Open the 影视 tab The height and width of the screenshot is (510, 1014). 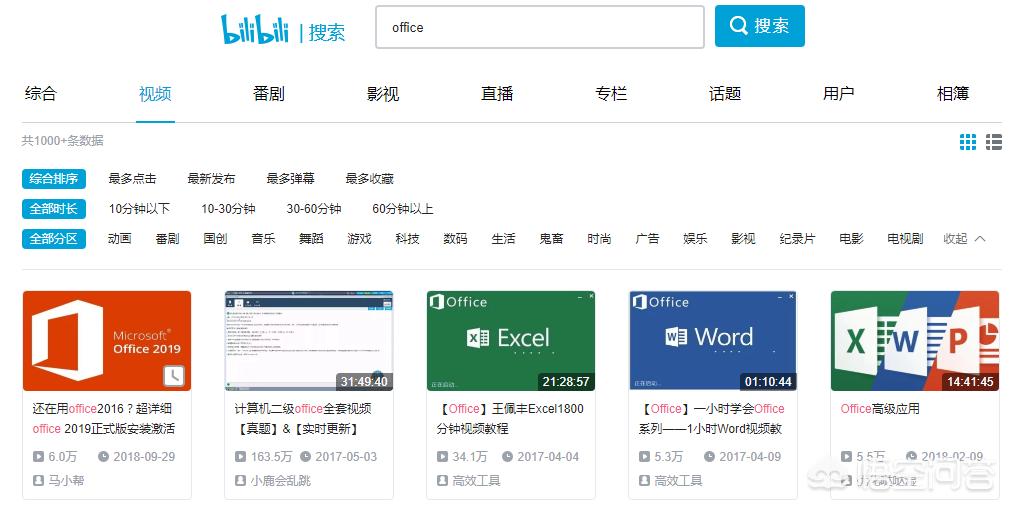coord(383,94)
